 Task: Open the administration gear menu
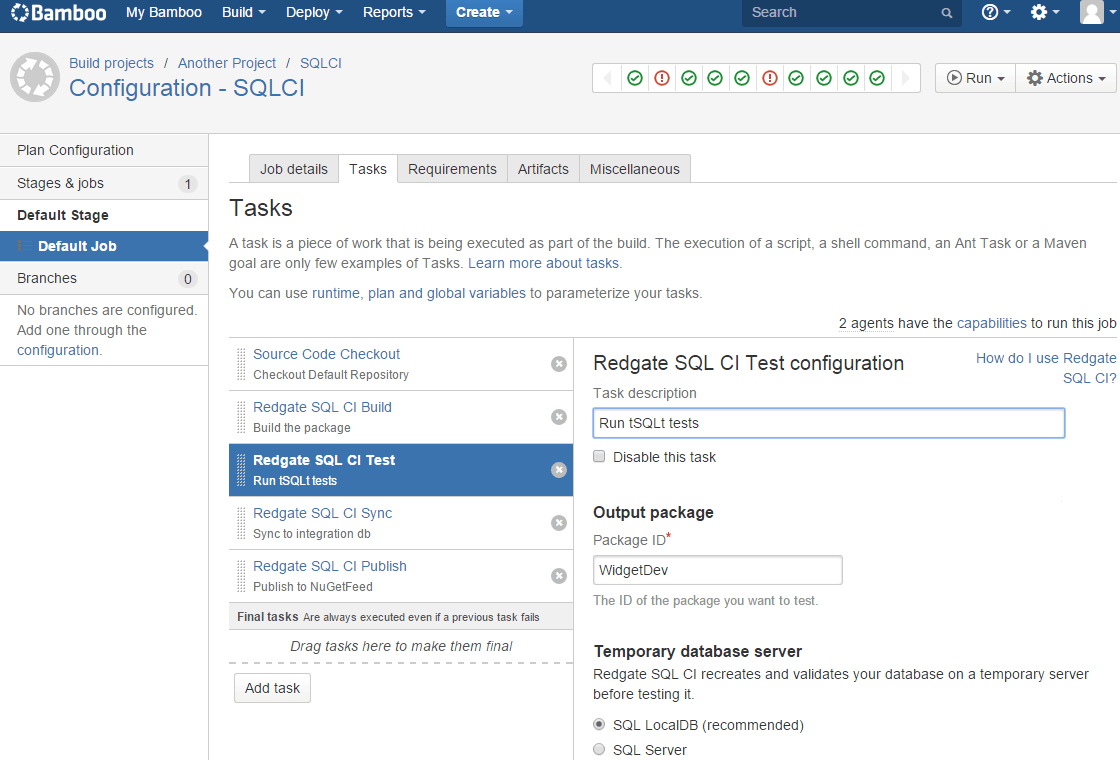tap(1045, 13)
